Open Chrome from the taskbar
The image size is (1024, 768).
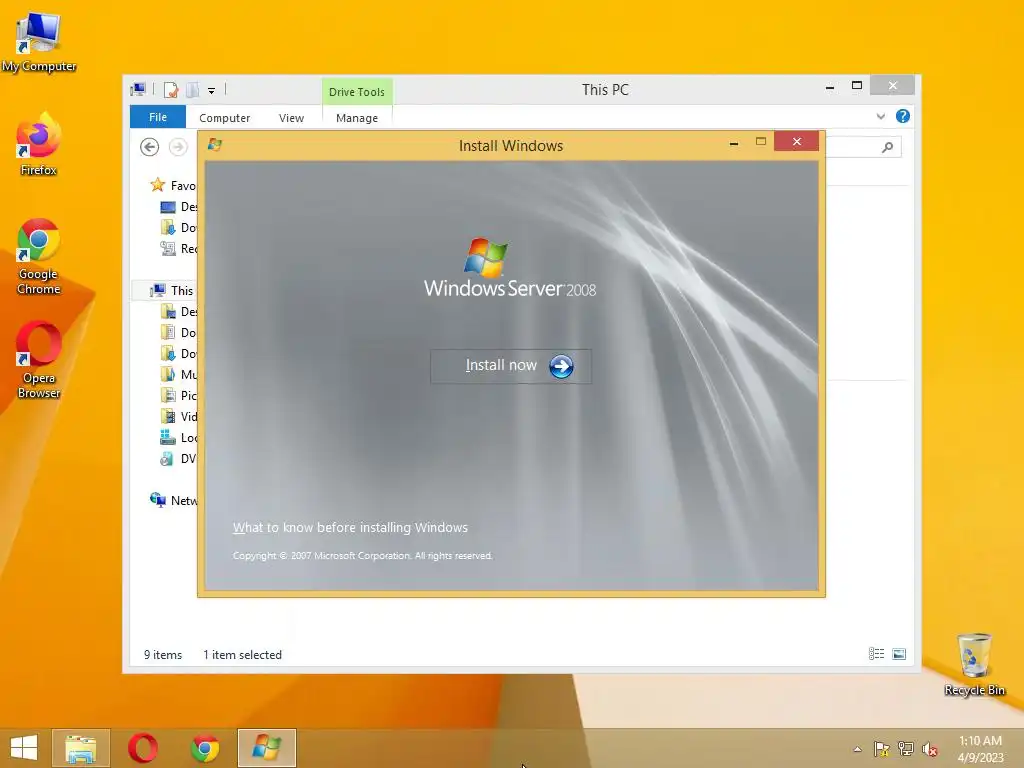point(204,748)
